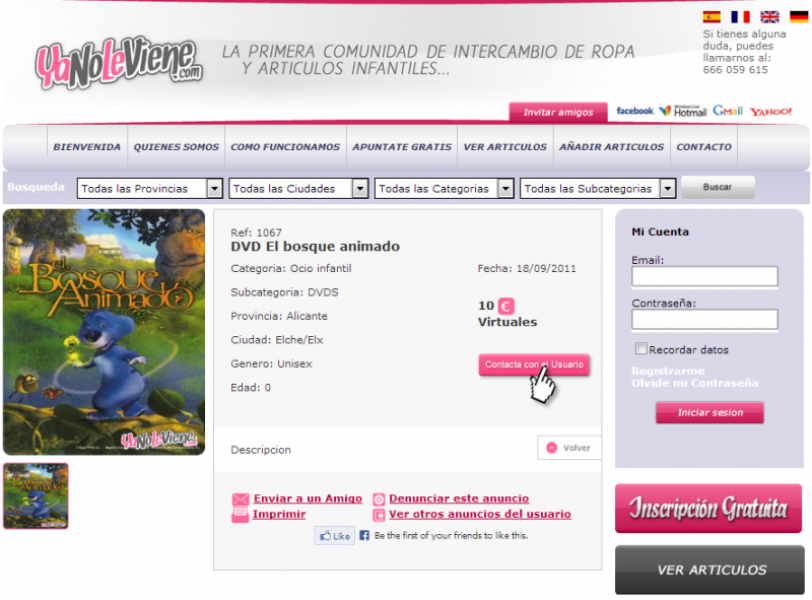812x600 pixels.
Task: Invite friends via Windows Live Hotmail
Action: 683,111
